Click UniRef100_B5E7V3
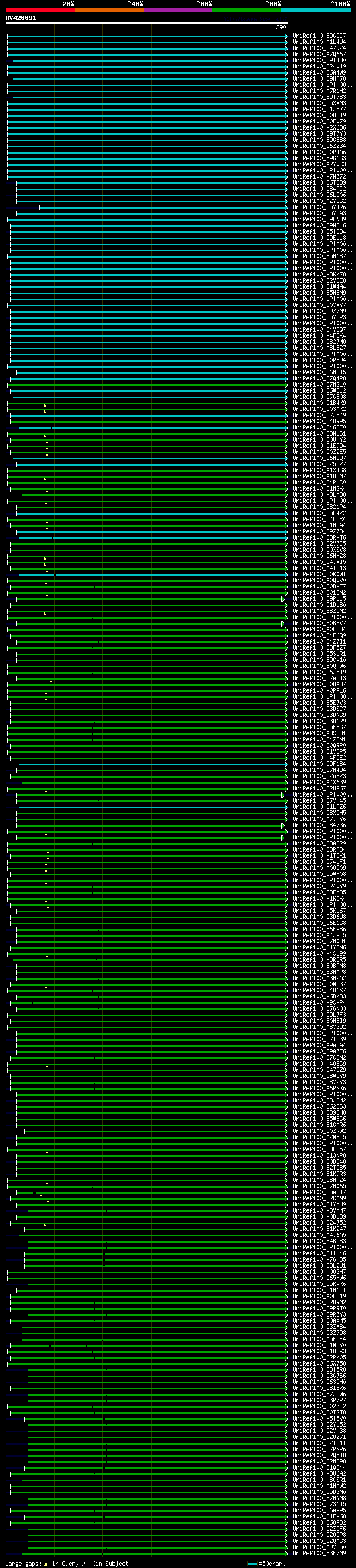Screen dimensions: 356x1568 click(319, 703)
